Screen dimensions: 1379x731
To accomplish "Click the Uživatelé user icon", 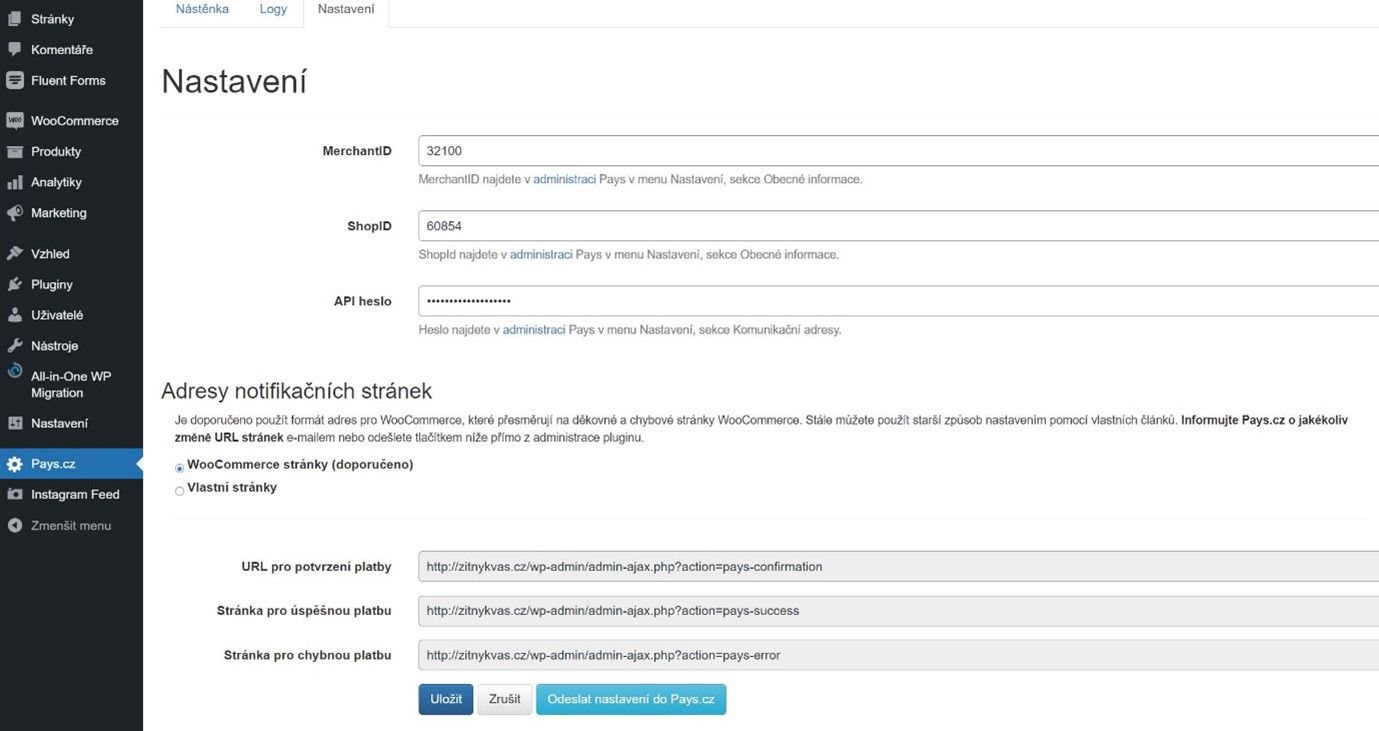I will pyautogui.click(x=15, y=315).
